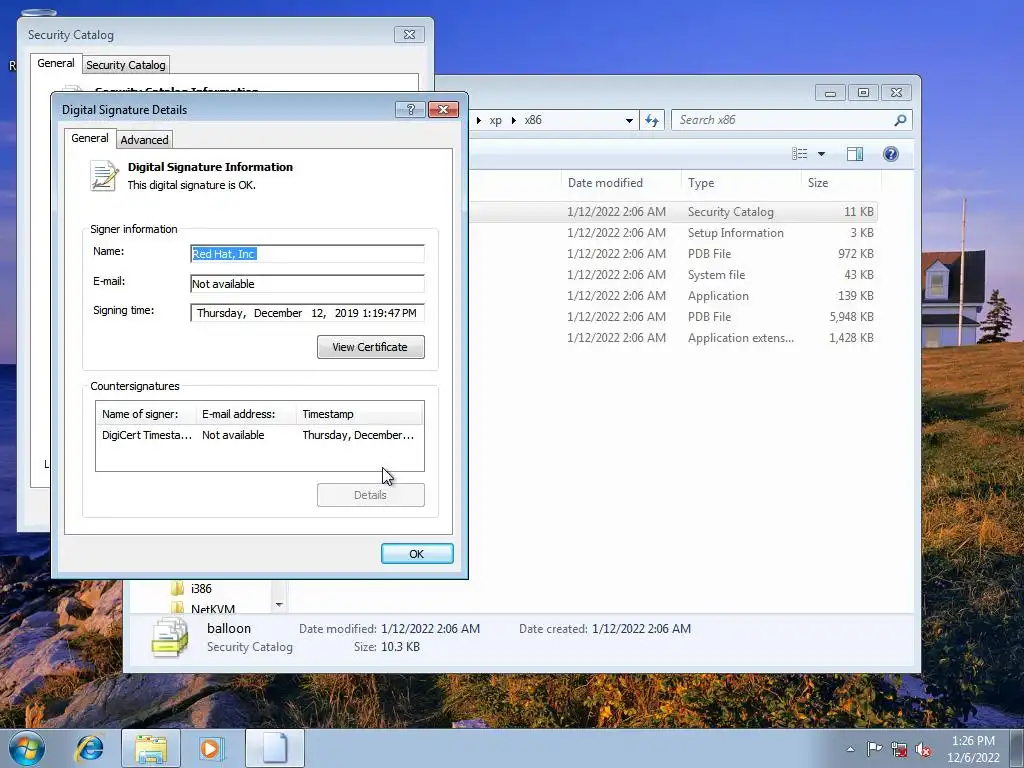This screenshot has width=1024, height=768.
Task: Click the digital signature document icon
Action: (x=104, y=176)
